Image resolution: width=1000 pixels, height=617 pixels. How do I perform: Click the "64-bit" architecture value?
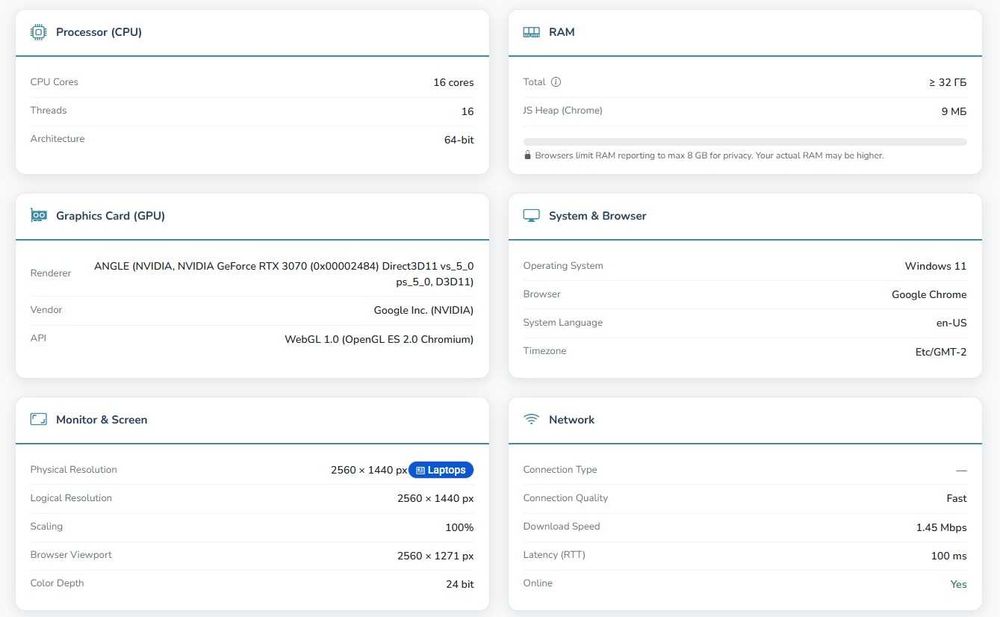pos(459,140)
